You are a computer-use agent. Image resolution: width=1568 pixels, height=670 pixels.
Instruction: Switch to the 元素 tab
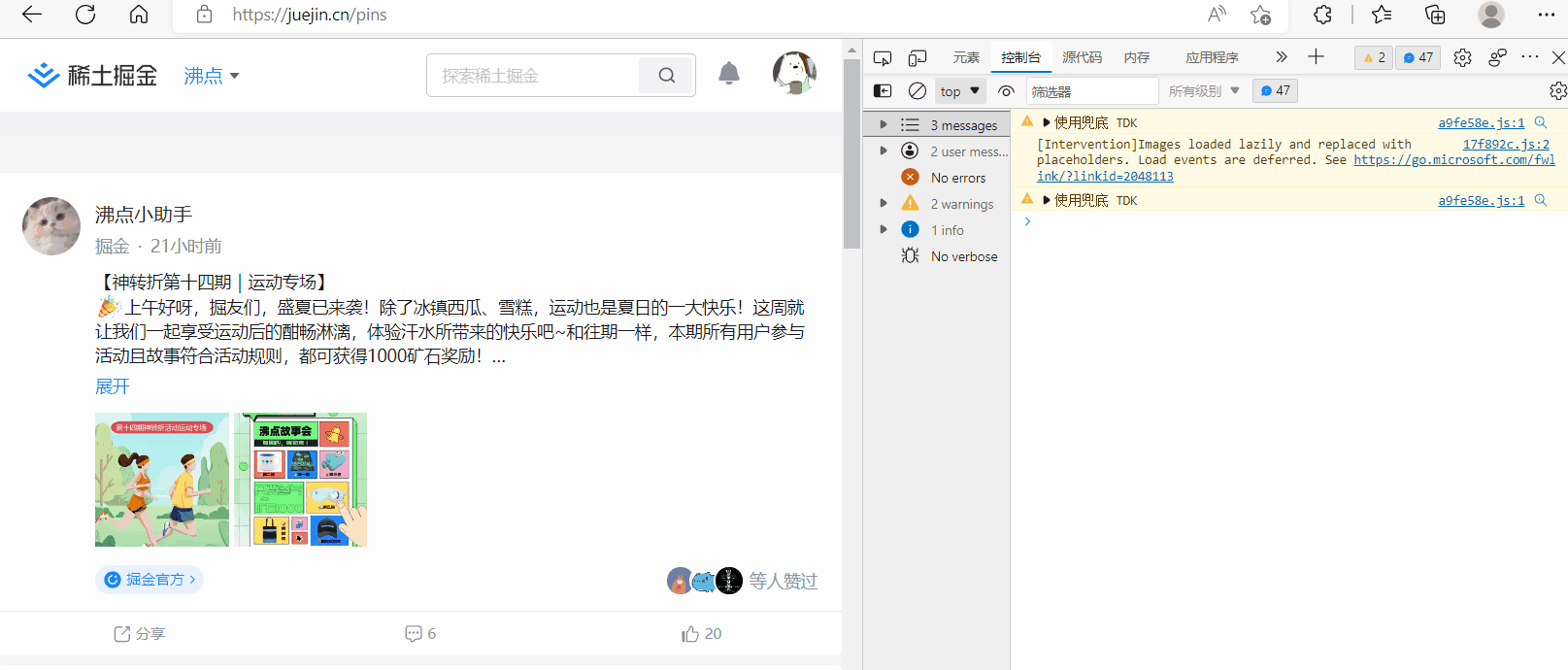click(966, 57)
